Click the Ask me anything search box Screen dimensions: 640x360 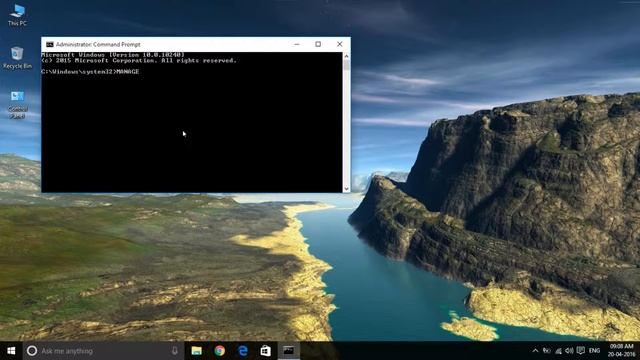coord(102,351)
